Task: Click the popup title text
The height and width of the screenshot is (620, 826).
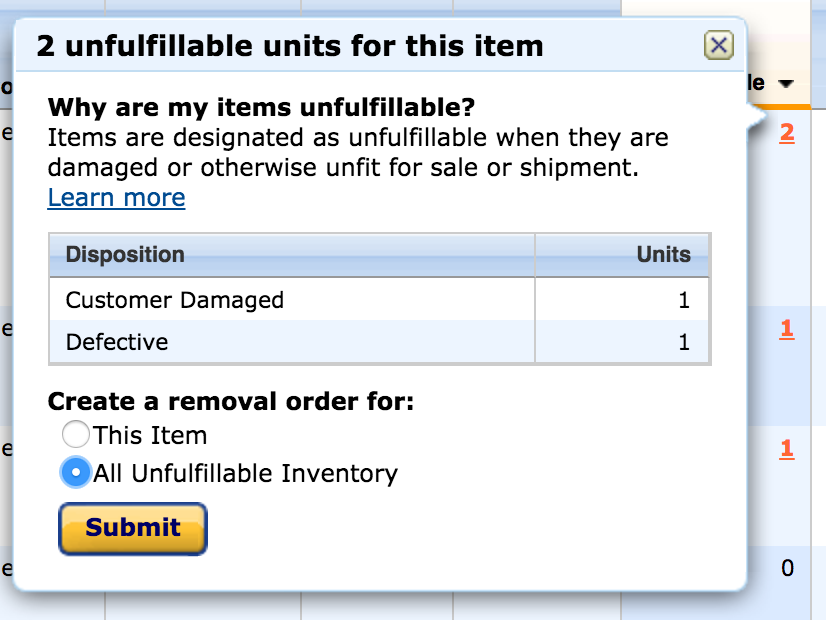Action: pos(290,46)
